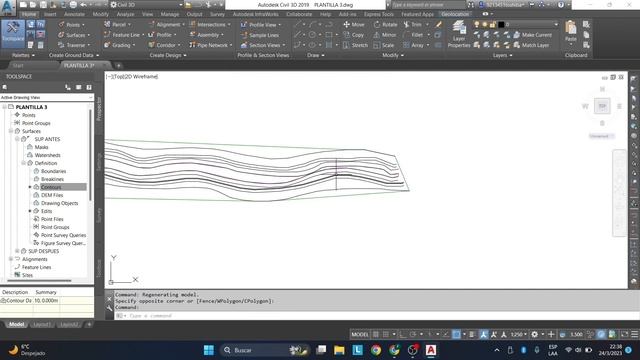Select the Traverse tool
This screenshot has height=360, width=640.
[x=75, y=45]
